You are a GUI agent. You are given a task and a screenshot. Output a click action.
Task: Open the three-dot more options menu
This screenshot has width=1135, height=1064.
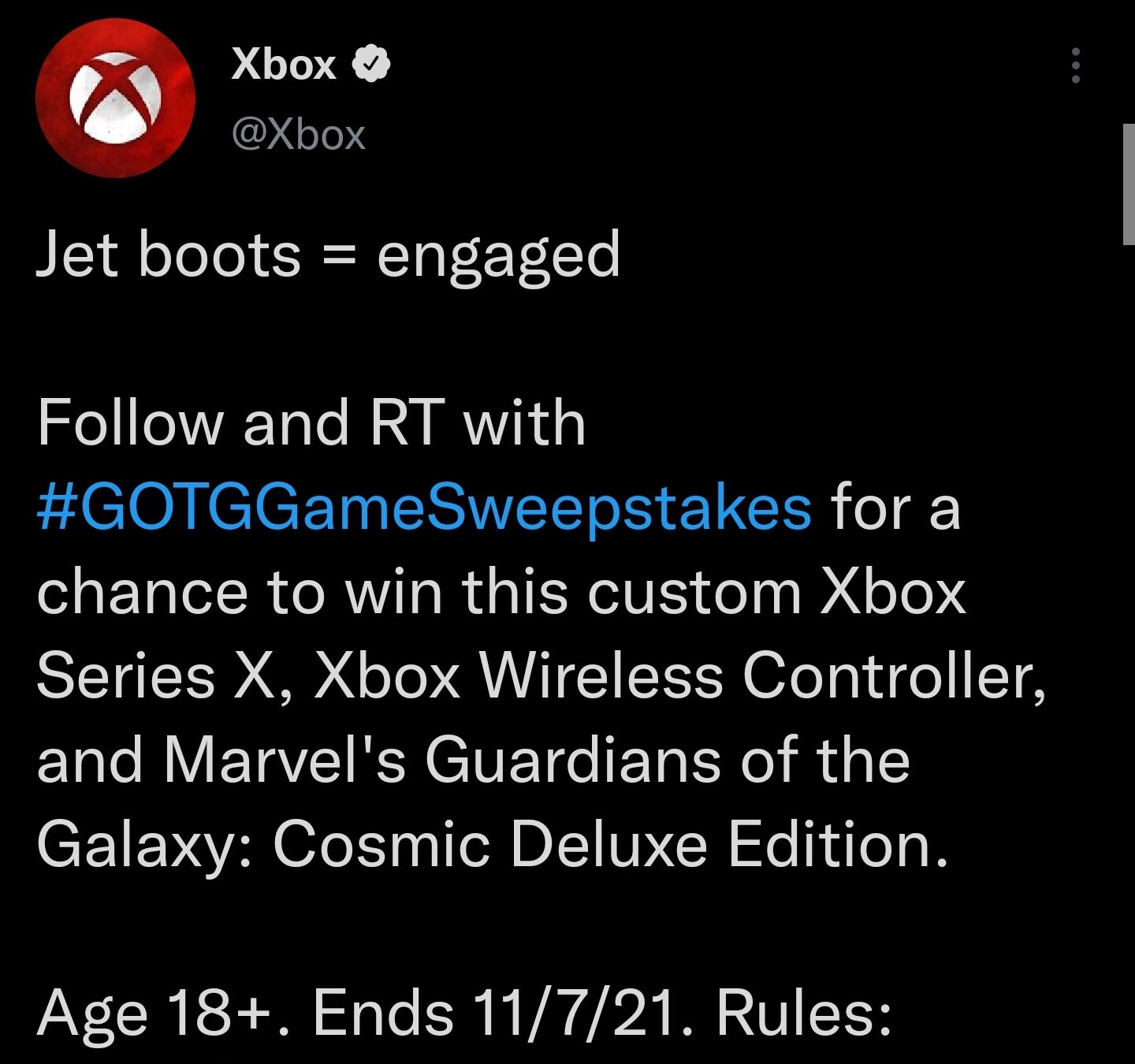coord(1075,65)
